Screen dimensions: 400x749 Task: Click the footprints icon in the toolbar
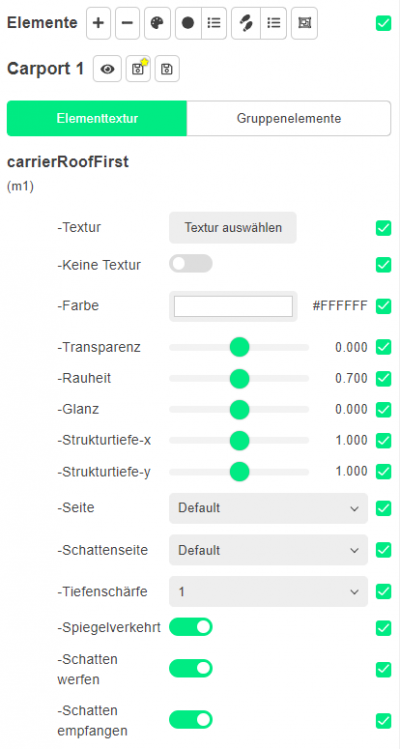coord(246,23)
